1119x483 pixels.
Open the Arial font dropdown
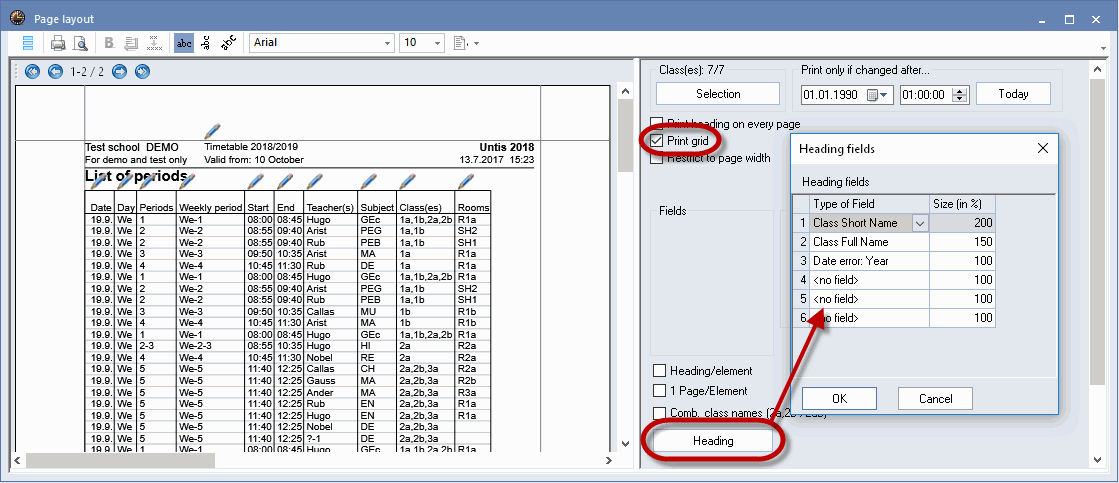click(x=388, y=43)
